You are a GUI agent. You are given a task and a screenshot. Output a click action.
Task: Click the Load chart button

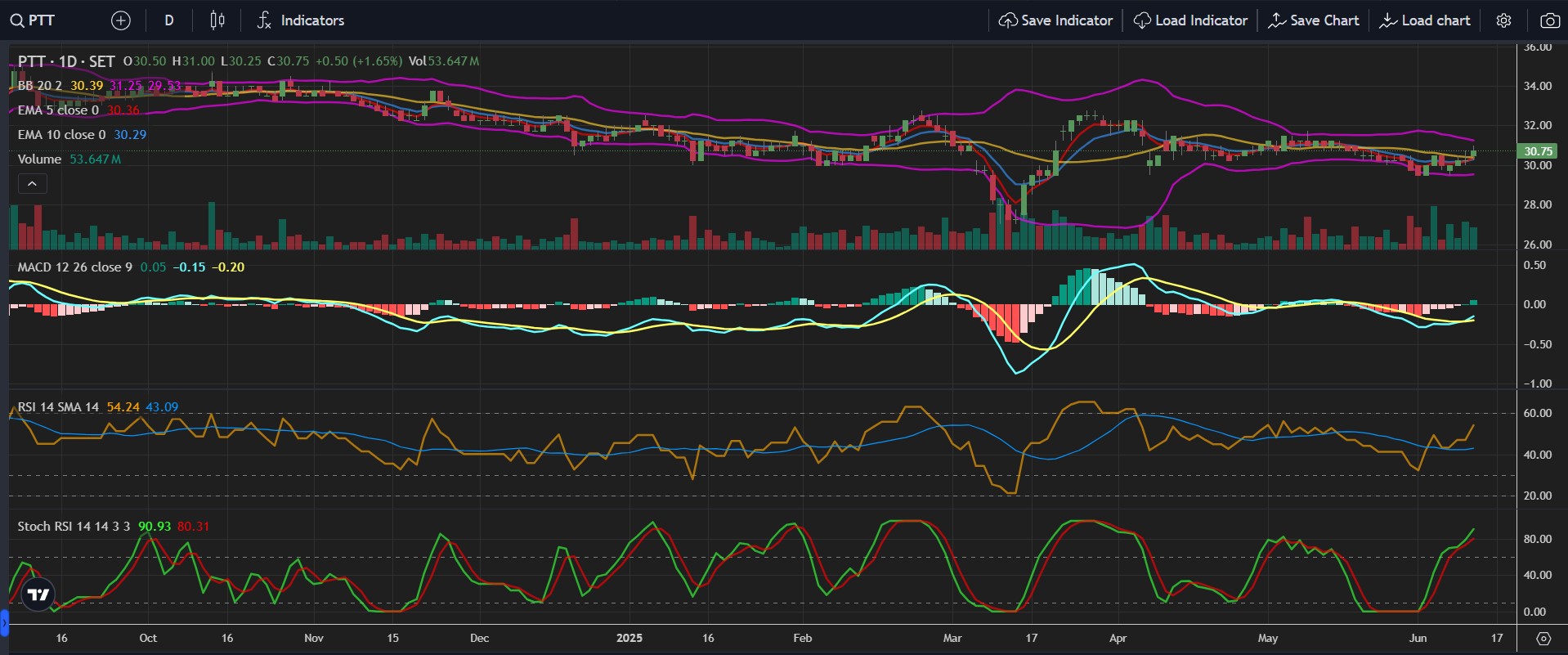1424,20
